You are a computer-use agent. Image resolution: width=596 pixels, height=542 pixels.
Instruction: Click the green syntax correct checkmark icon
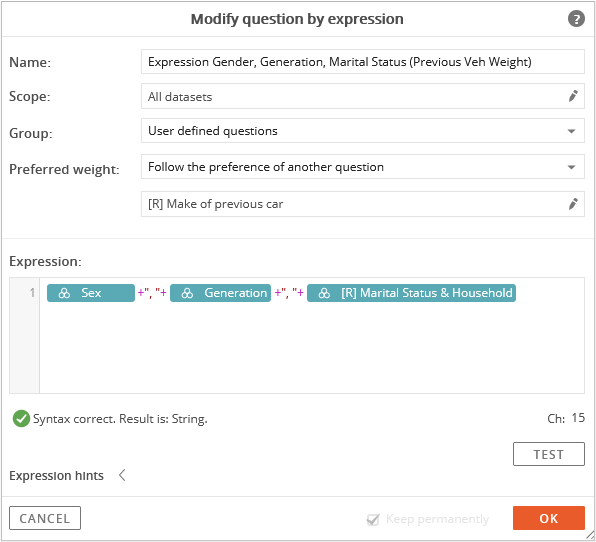point(21,418)
